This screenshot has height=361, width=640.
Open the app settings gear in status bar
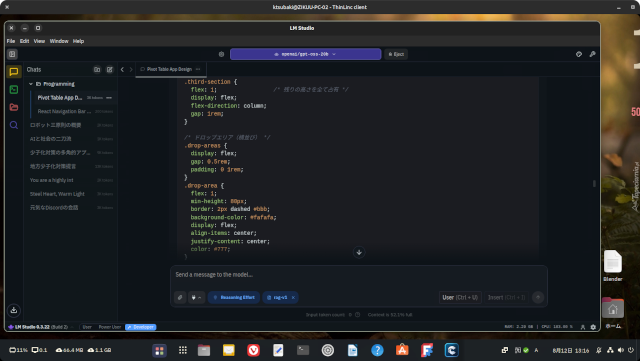[593, 327]
